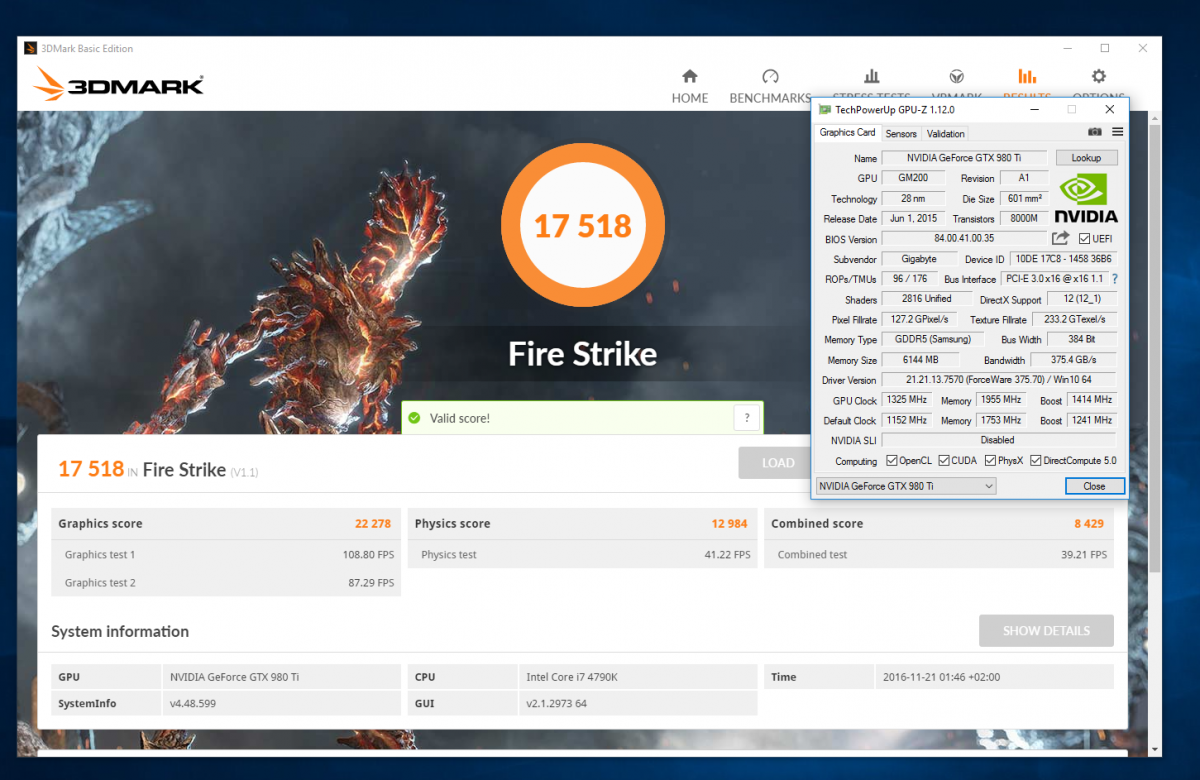Toggle the DirectCompute 5.0 checkbox

click(x=1036, y=461)
